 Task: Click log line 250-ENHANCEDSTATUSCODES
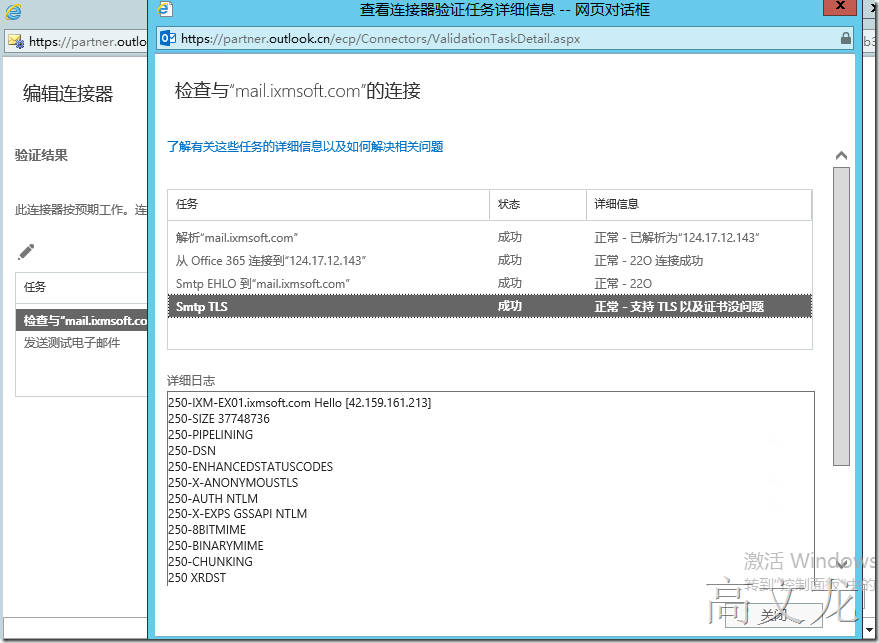[250, 466]
